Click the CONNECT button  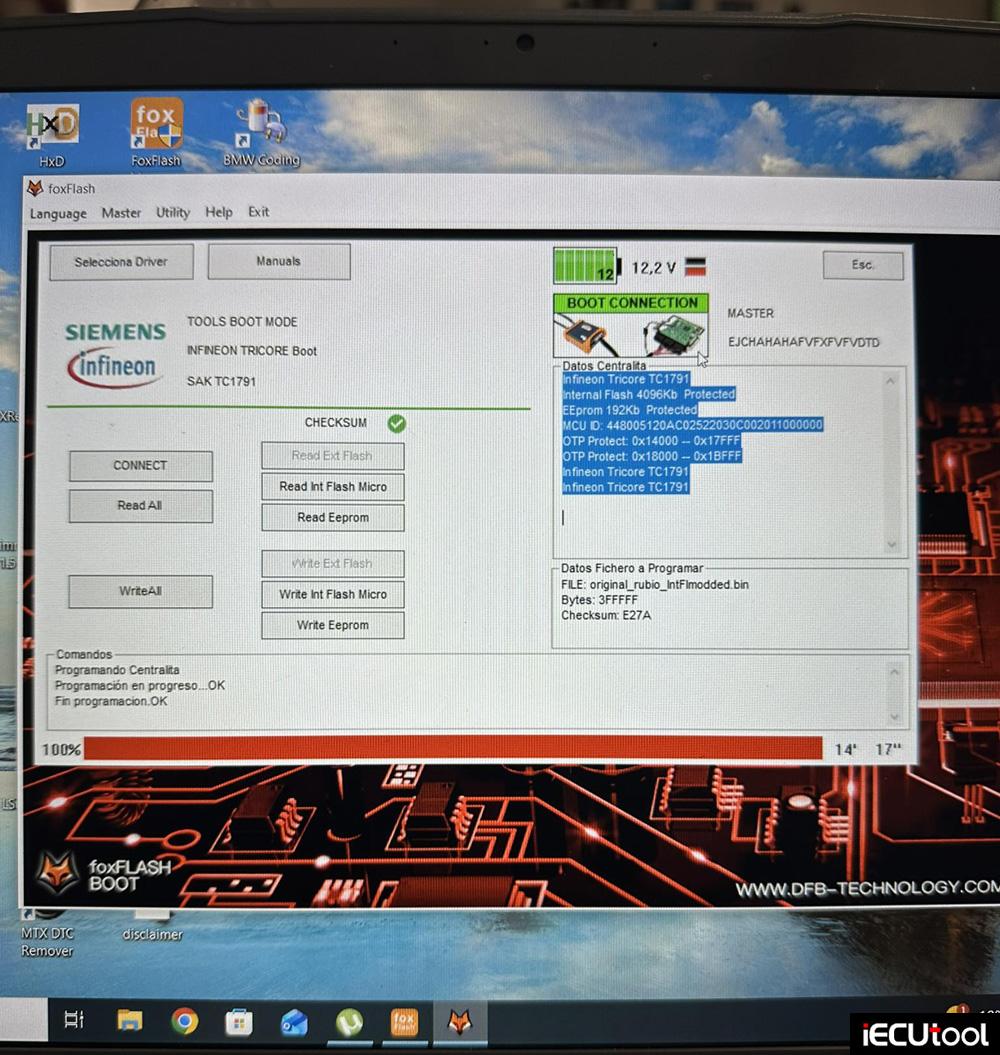click(x=140, y=466)
